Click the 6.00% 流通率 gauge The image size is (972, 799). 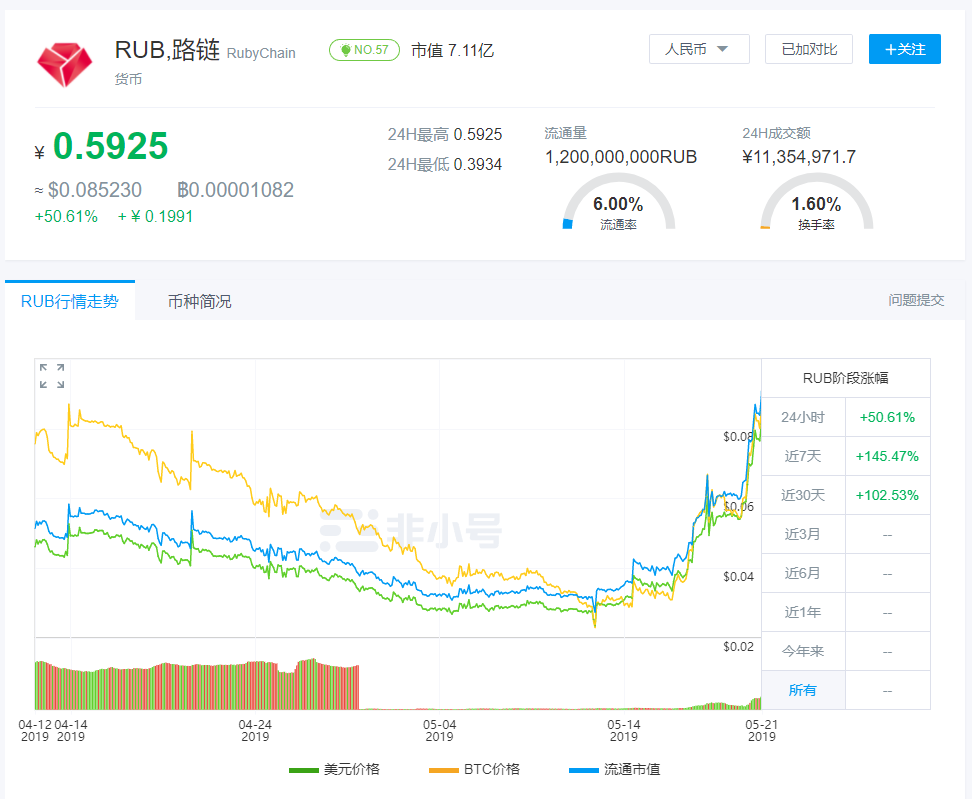click(618, 203)
